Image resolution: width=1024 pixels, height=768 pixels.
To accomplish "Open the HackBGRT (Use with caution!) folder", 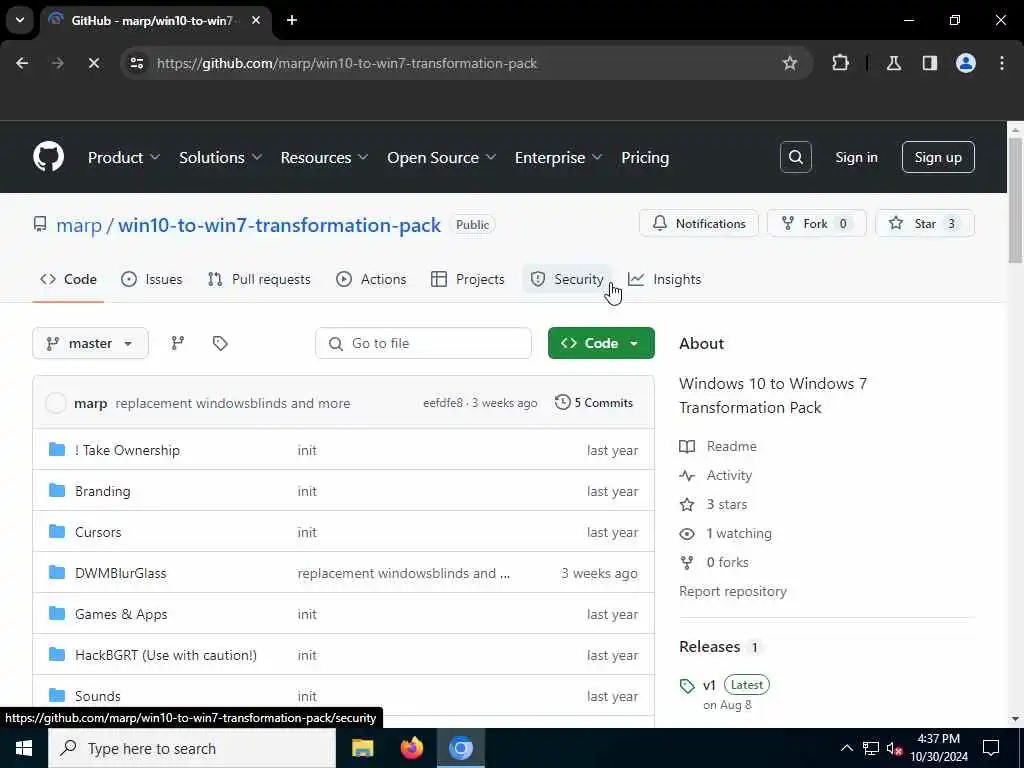I will pos(166,655).
